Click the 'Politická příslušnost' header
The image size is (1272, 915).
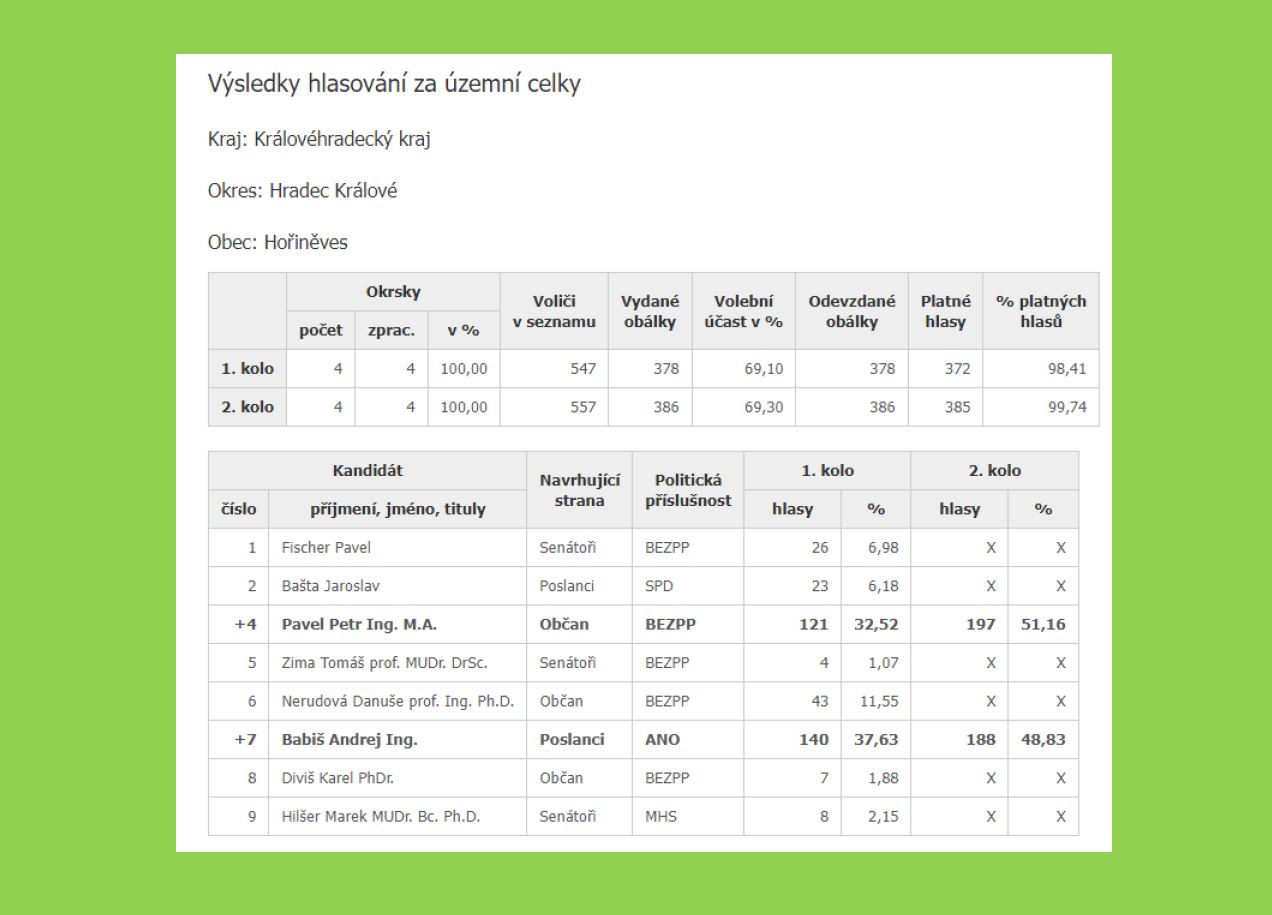pyautogui.click(x=688, y=490)
